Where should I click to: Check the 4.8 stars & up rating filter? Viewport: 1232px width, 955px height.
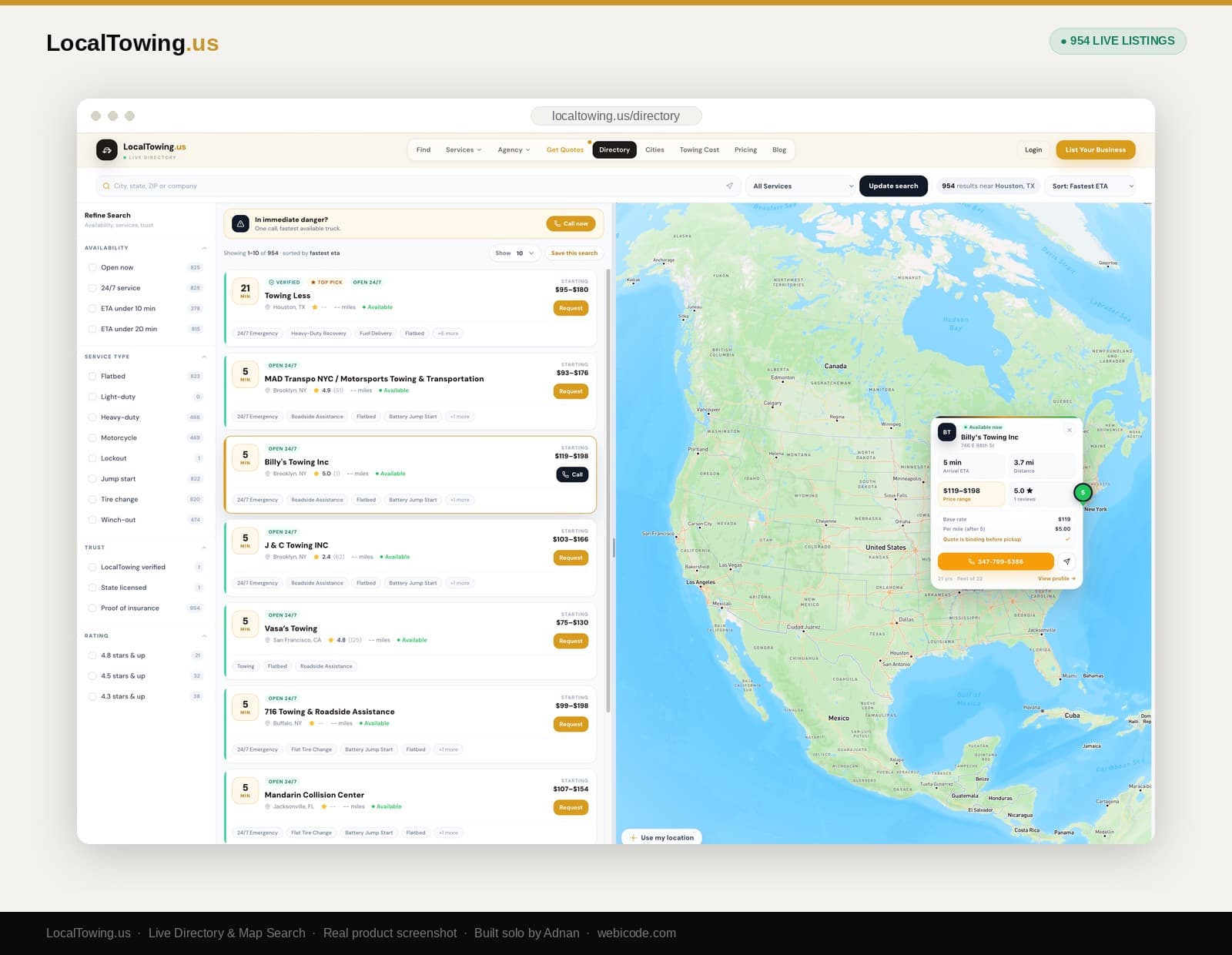[92, 655]
